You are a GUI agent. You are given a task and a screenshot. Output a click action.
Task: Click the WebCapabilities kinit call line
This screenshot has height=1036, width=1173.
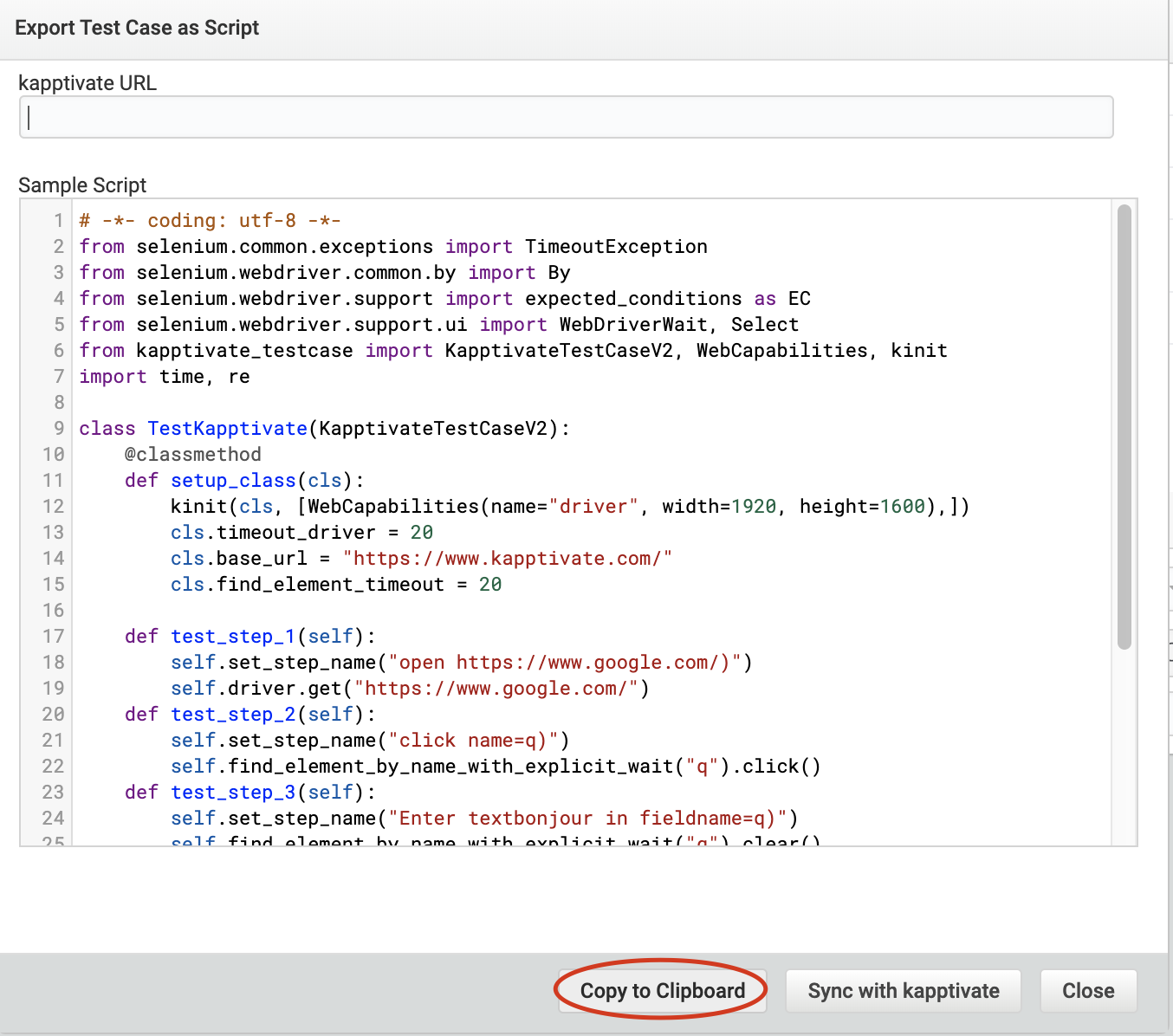click(569, 507)
